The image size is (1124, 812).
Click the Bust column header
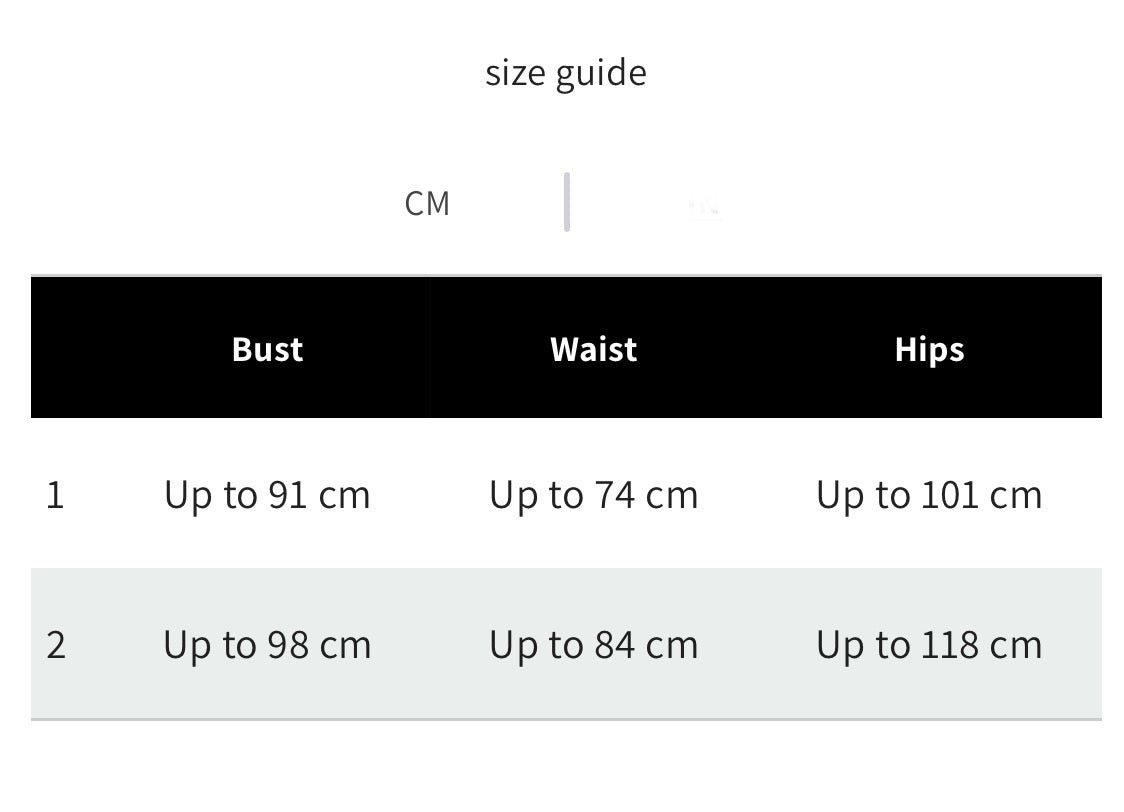pos(267,349)
